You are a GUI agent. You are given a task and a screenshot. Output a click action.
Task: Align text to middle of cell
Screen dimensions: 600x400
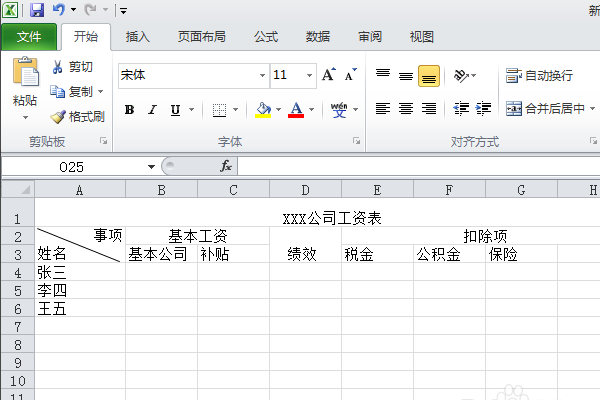406,75
